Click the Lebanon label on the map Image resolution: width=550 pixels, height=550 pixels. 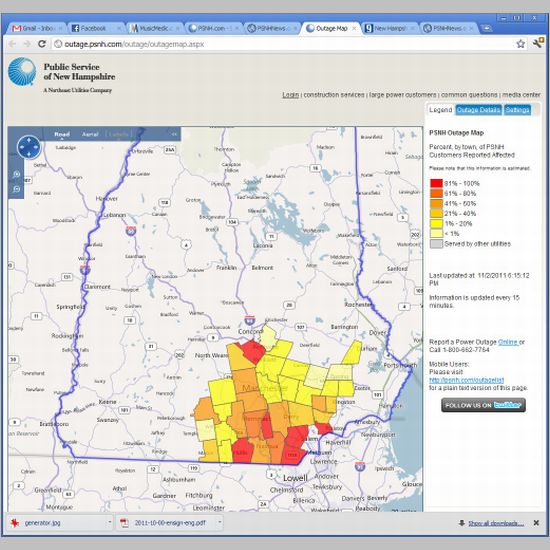[x=115, y=215]
